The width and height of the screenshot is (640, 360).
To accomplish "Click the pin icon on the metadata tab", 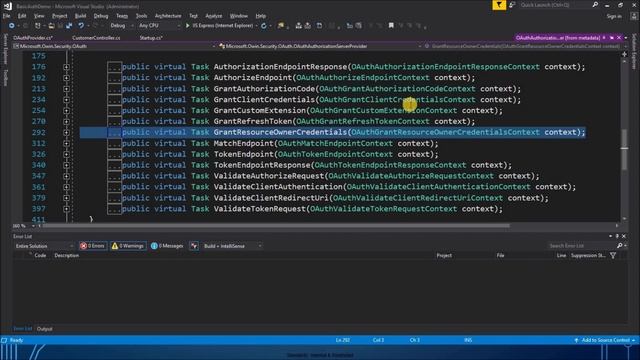I will [604, 38].
